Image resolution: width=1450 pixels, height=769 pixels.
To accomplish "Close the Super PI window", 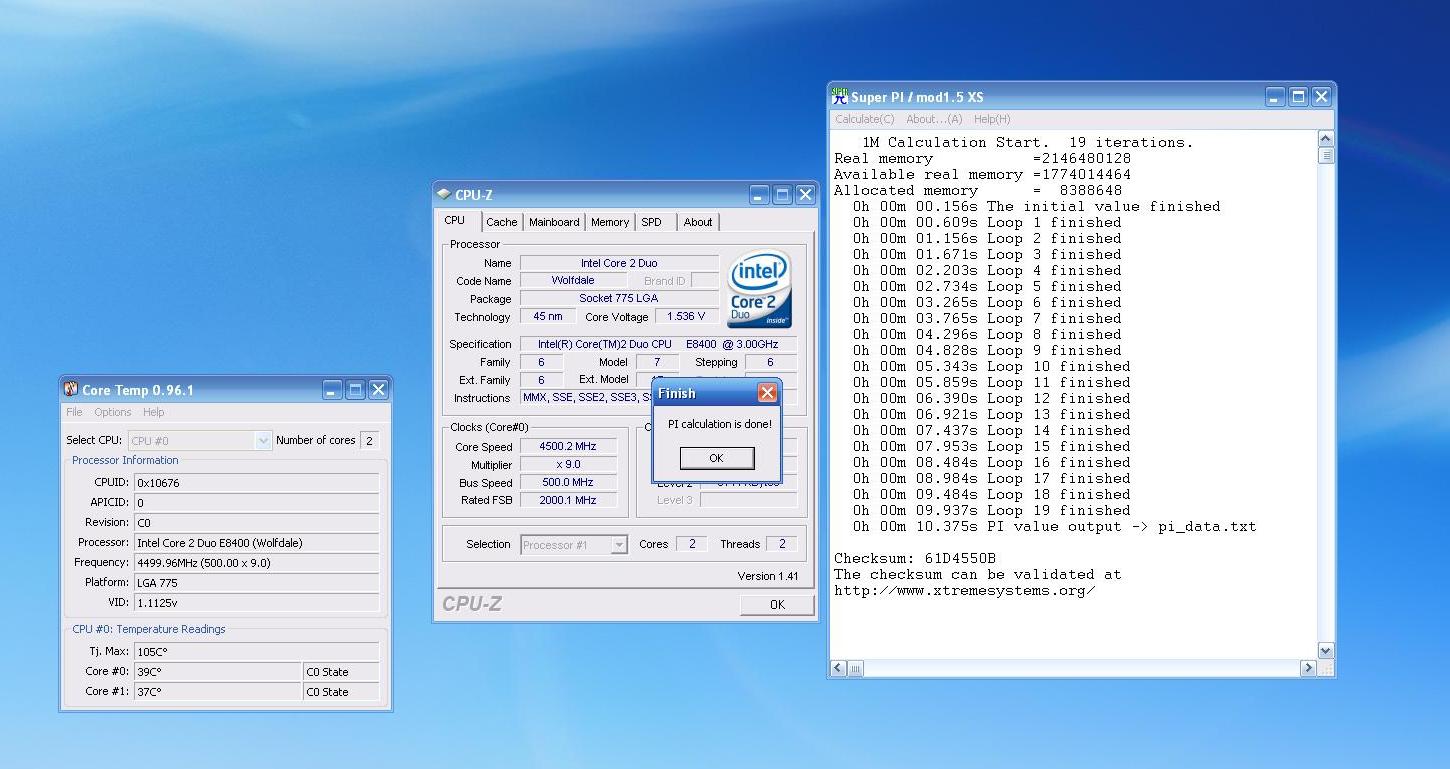I will [x=1321, y=97].
